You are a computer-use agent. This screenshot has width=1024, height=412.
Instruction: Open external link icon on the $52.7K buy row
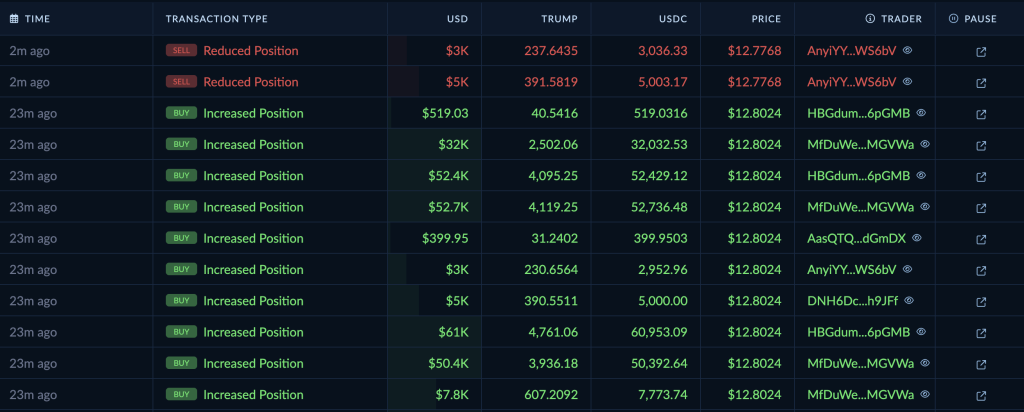[x=981, y=208]
